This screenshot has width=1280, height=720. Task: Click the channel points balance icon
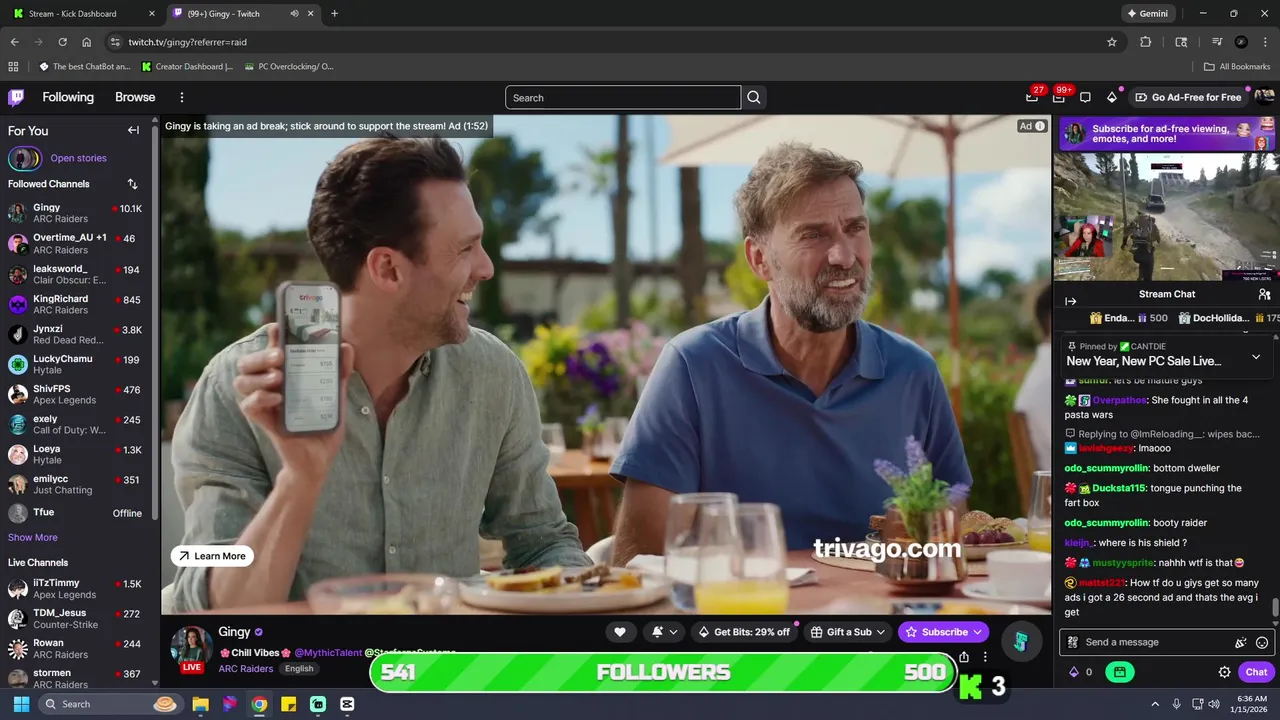pyautogui.click(x=1081, y=672)
